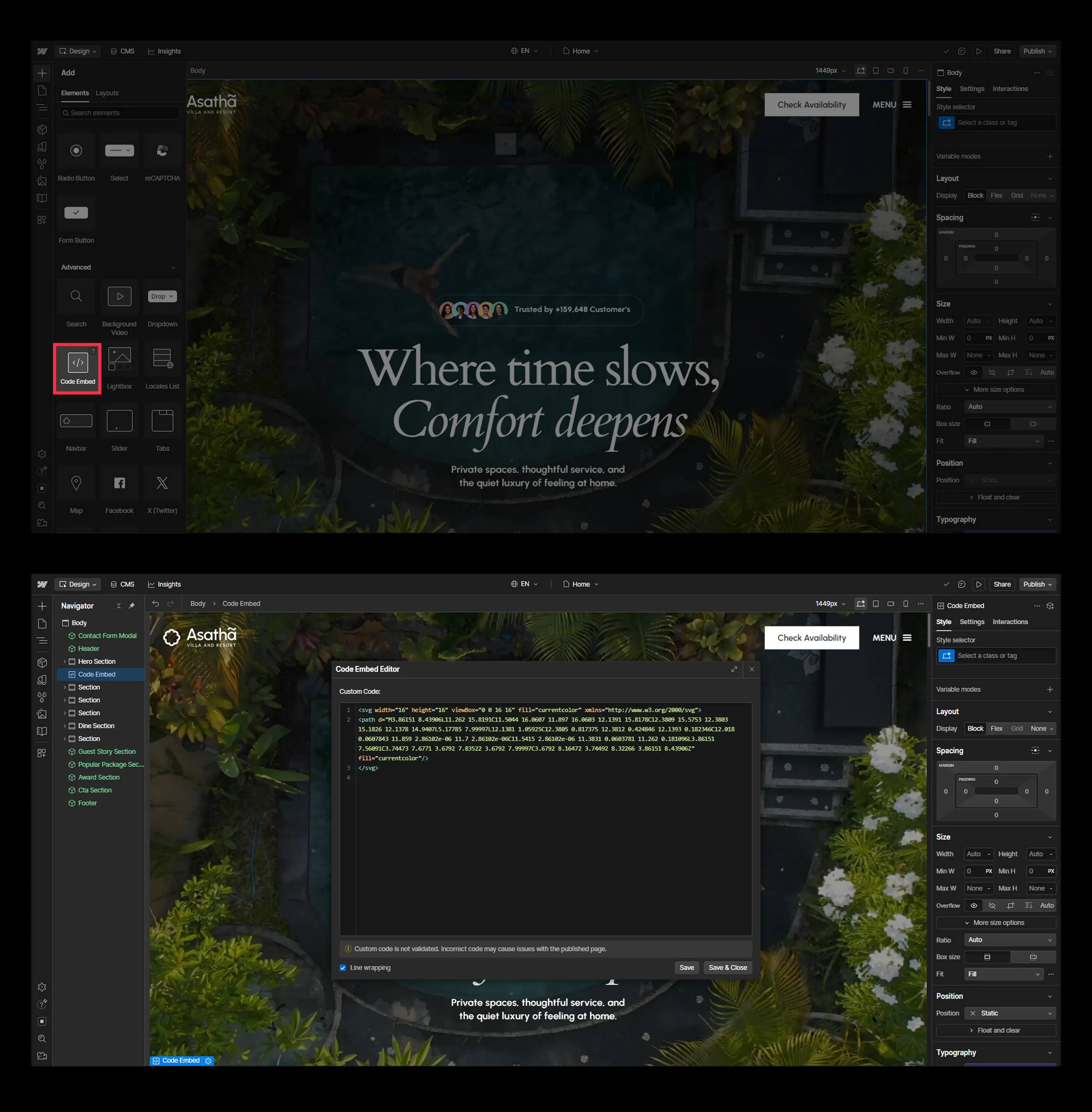Click the Search elements input field
1092x1112 pixels.
pos(119,113)
